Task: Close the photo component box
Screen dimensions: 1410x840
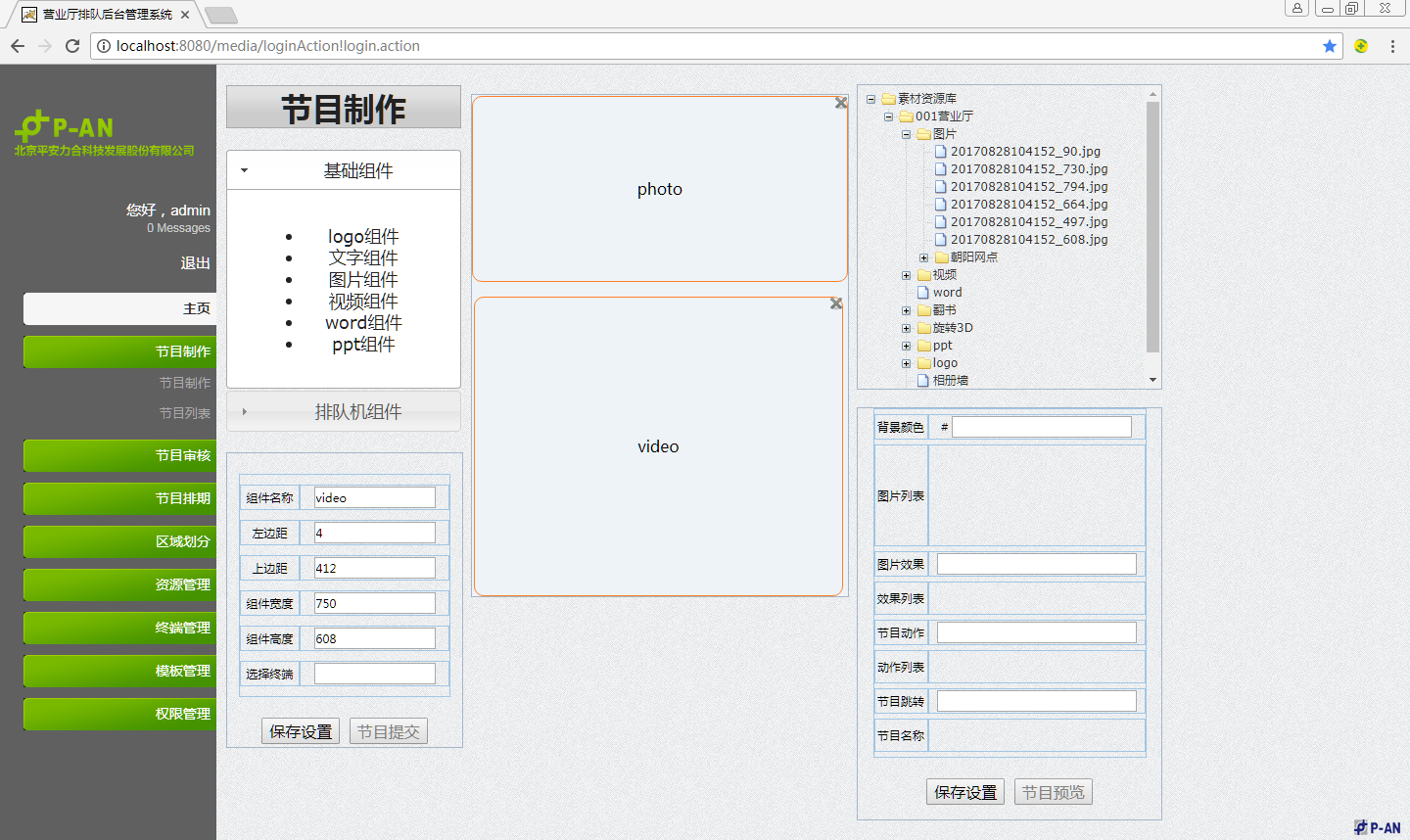Action: [841, 103]
